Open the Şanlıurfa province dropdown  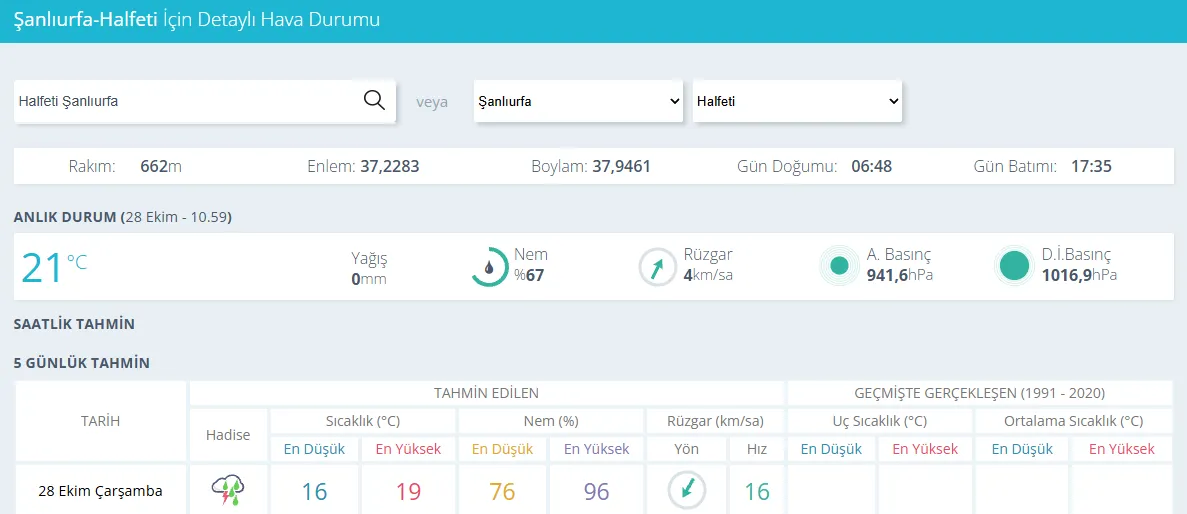tap(579, 101)
